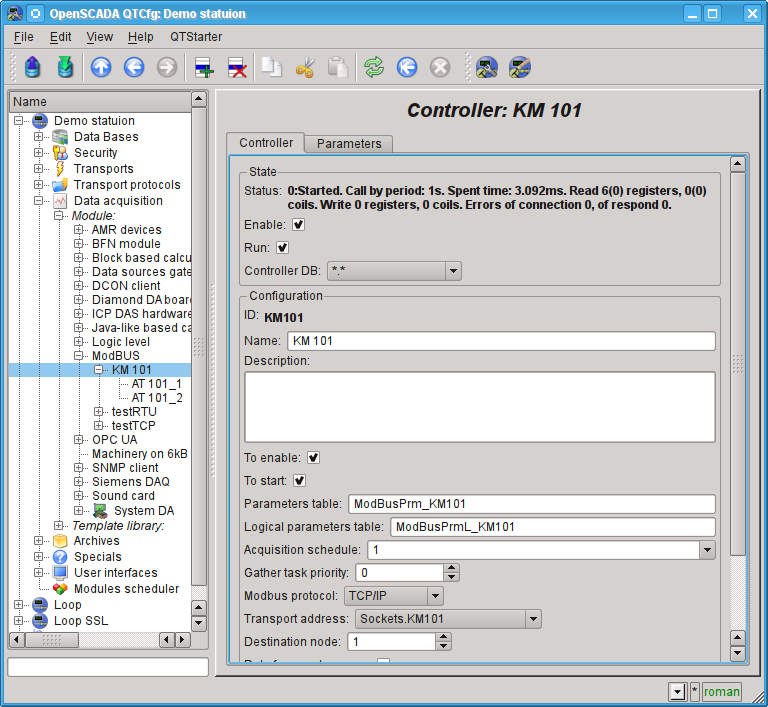This screenshot has width=768, height=707.
Task: Click the Archives tree icon
Action: (x=60, y=541)
